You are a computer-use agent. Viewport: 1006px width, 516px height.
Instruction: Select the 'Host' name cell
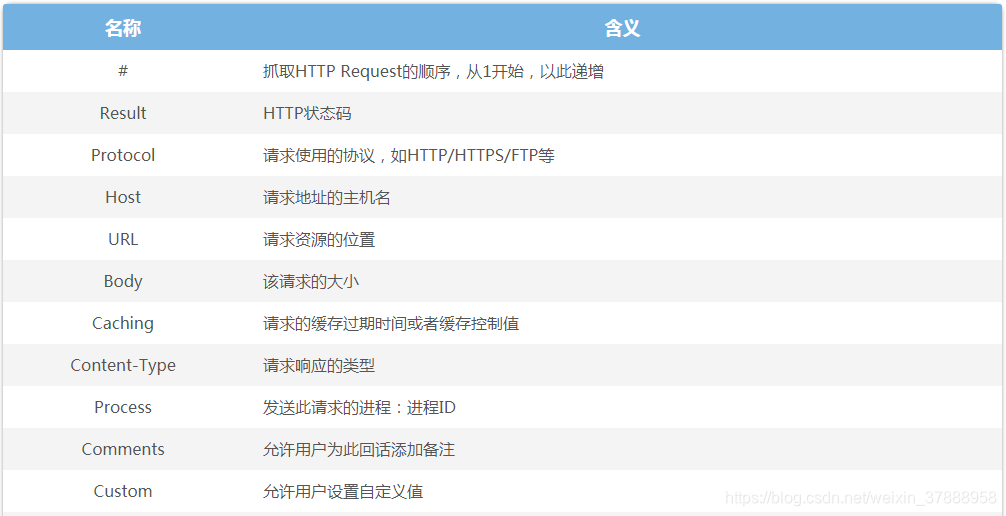123,197
